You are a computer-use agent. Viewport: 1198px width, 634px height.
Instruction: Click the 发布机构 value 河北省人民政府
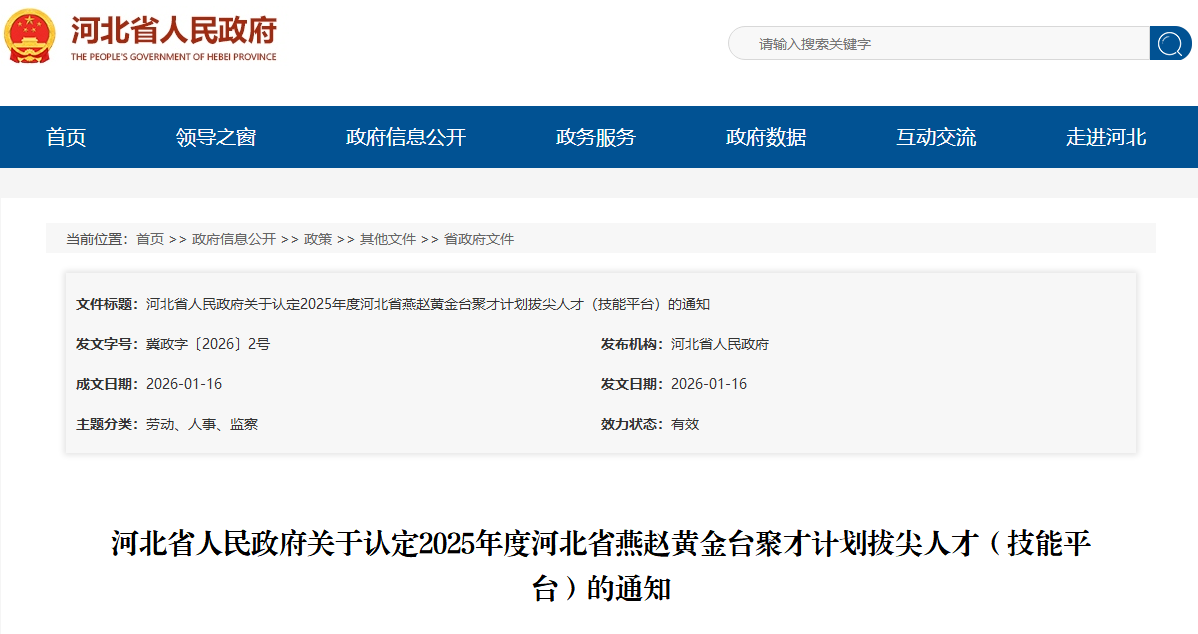[x=720, y=344]
